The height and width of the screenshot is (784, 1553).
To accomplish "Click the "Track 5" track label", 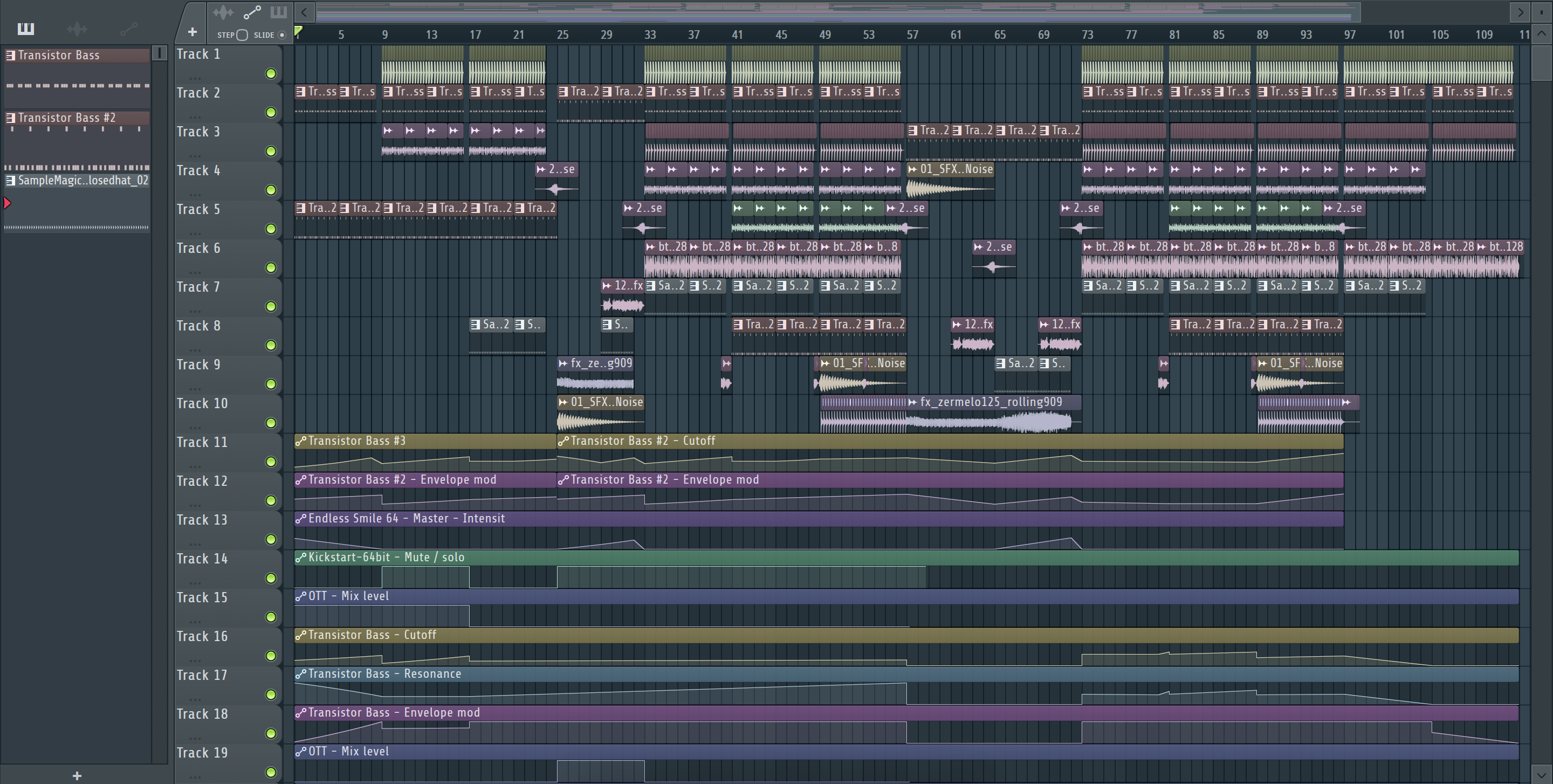I will point(198,209).
